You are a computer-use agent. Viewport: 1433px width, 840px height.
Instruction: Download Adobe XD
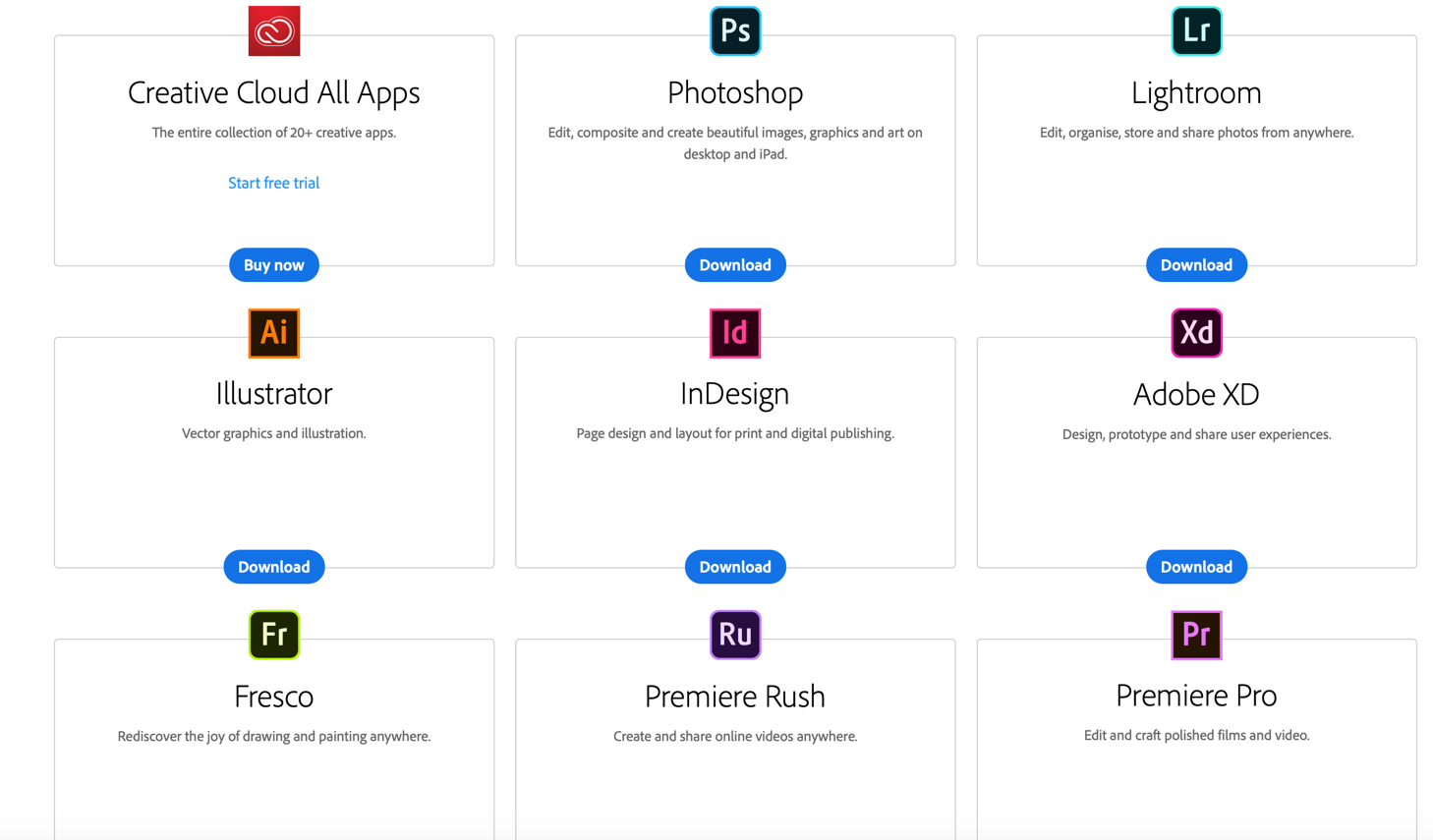[x=1196, y=567]
